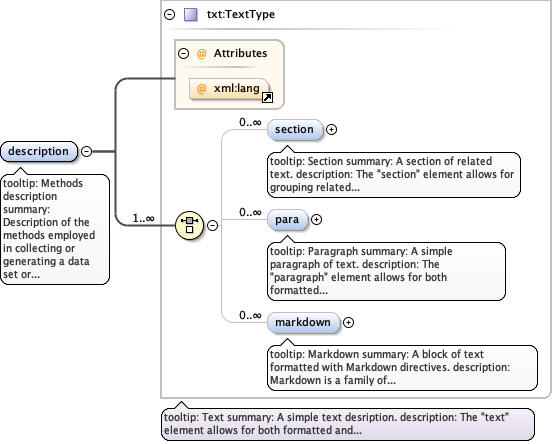Select the para element node
553x444 pixels.
[x=287, y=220]
